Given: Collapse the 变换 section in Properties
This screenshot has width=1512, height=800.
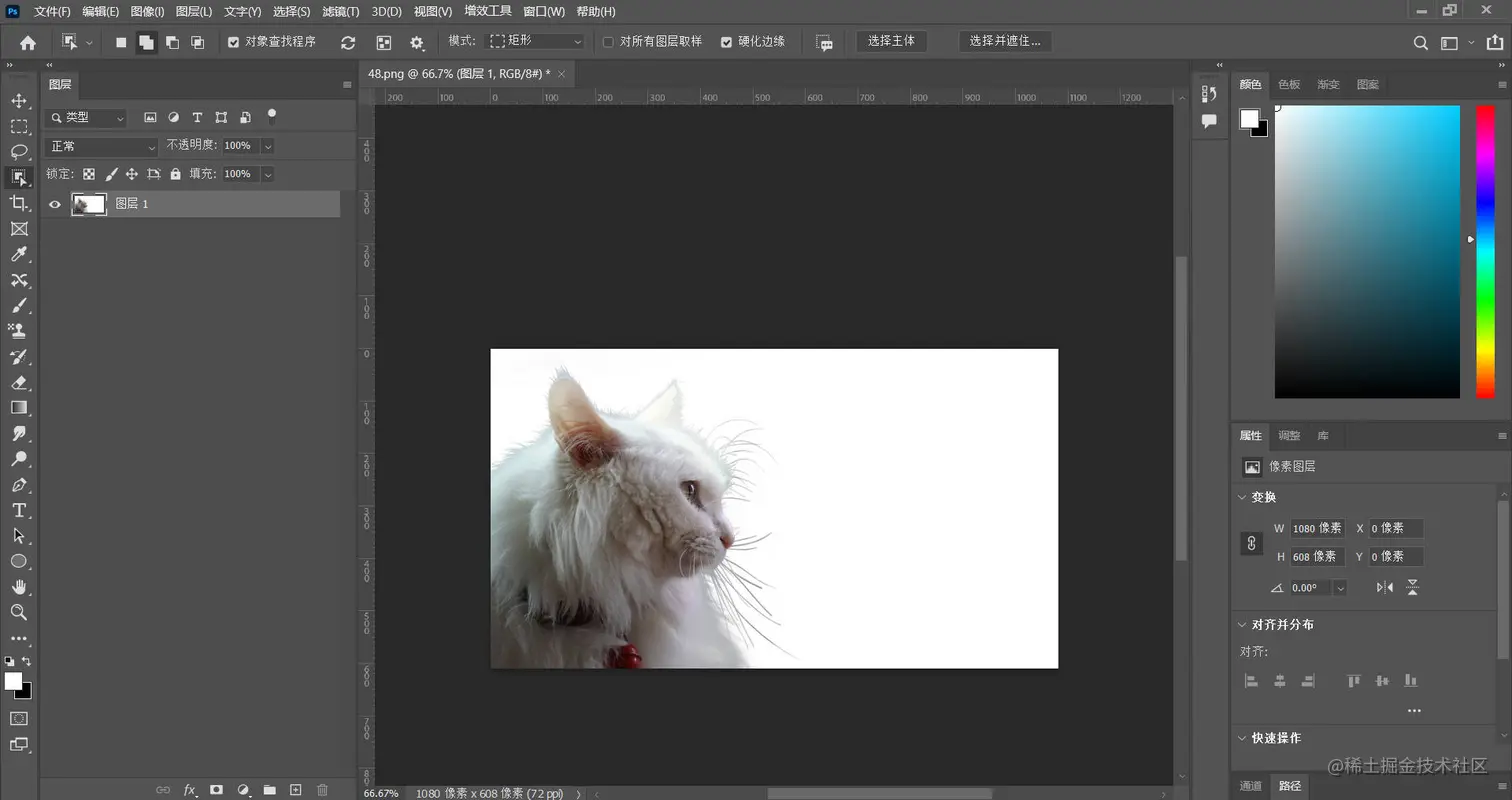Looking at the screenshot, I should (x=1241, y=497).
